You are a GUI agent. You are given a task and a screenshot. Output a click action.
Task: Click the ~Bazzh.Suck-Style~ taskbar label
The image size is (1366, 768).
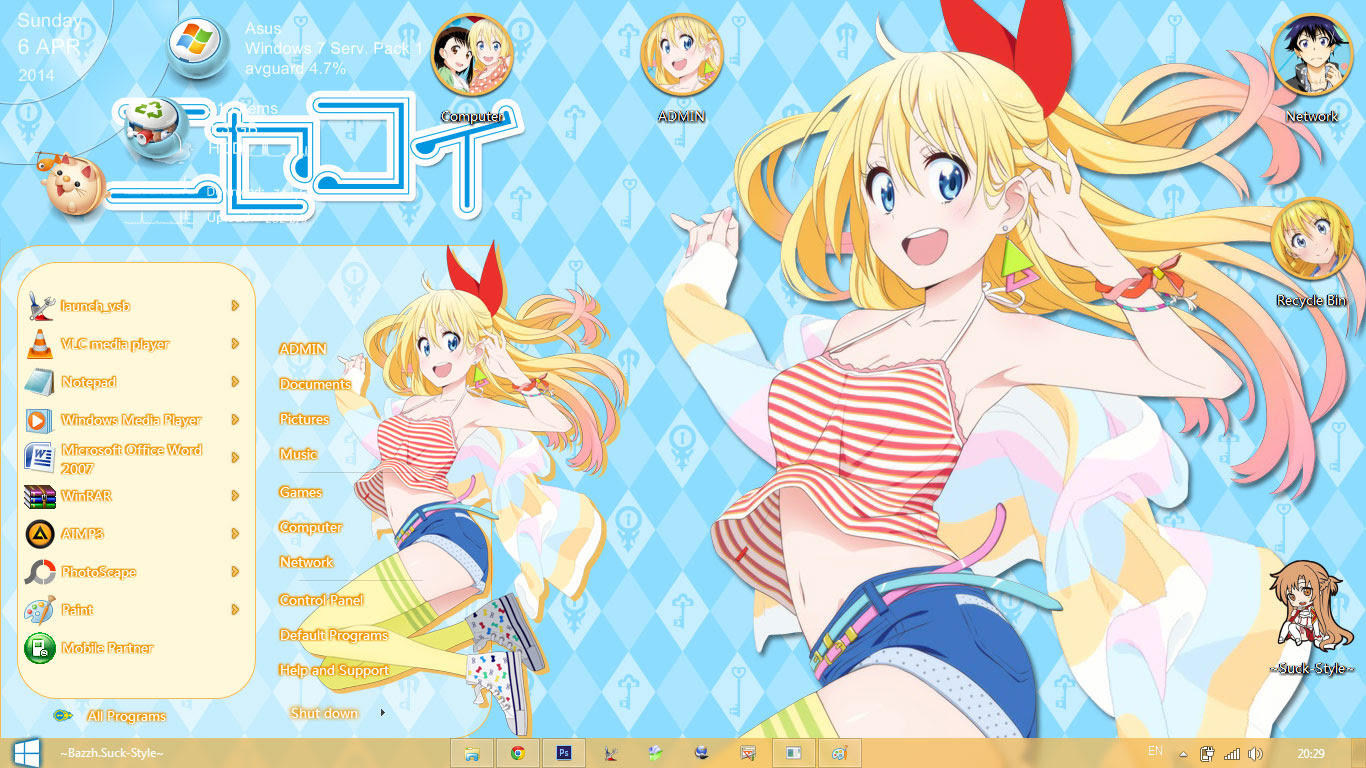(x=111, y=753)
